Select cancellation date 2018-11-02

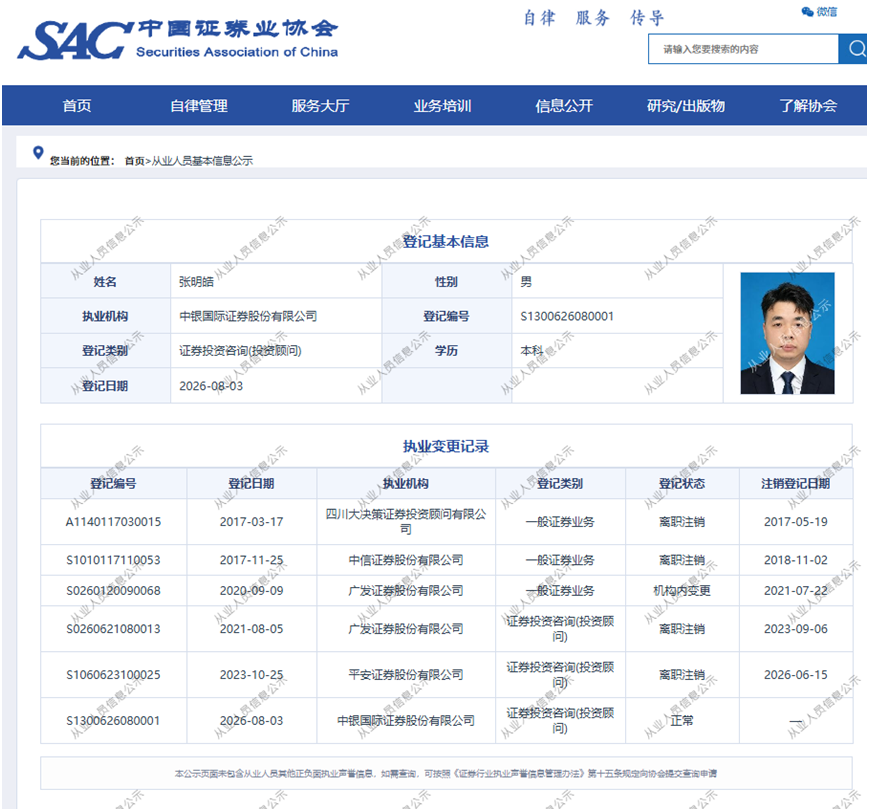pyautogui.click(x=795, y=560)
